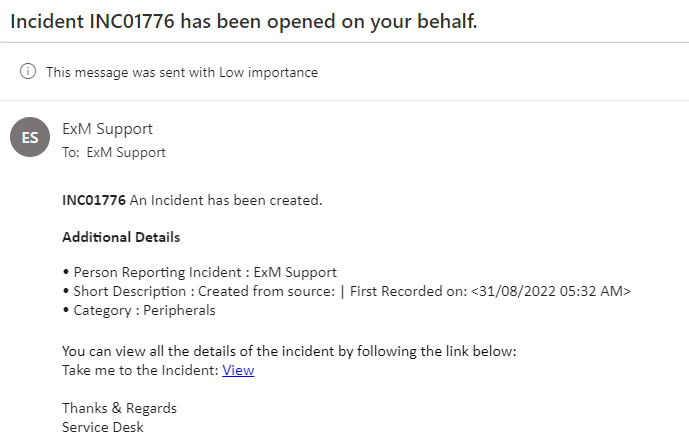Viewport: 689px width, 446px height.
Task: Click the 'You can view all the details' sentence
Action: coord(289,352)
